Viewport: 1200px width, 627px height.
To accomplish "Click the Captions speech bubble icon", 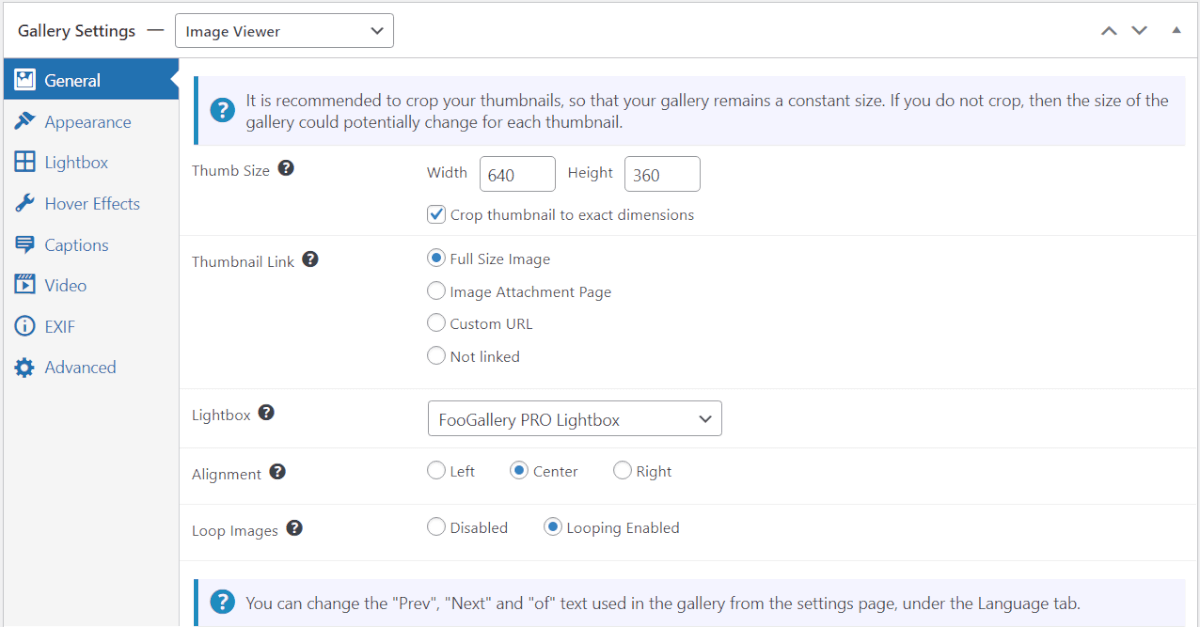I will pyautogui.click(x=25, y=245).
